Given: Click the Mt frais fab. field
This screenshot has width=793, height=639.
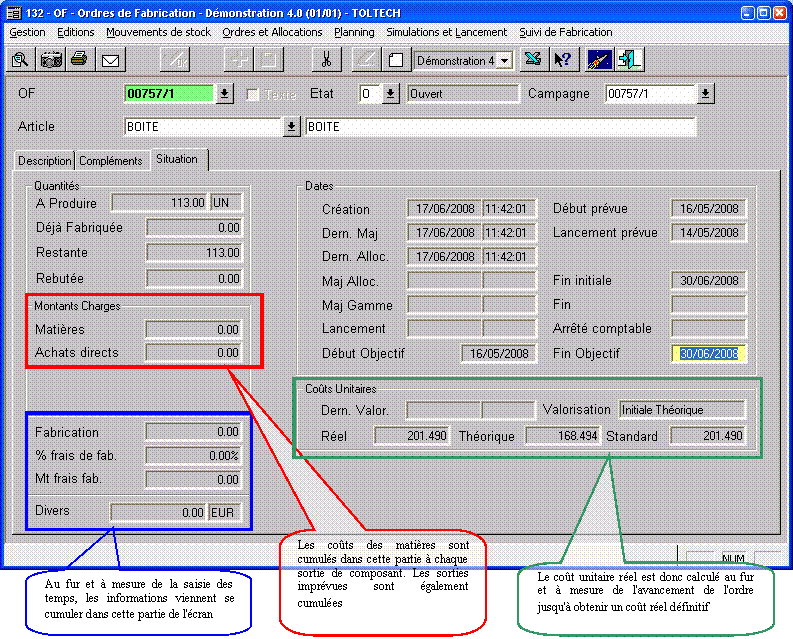Looking at the screenshot, I should 193,480.
